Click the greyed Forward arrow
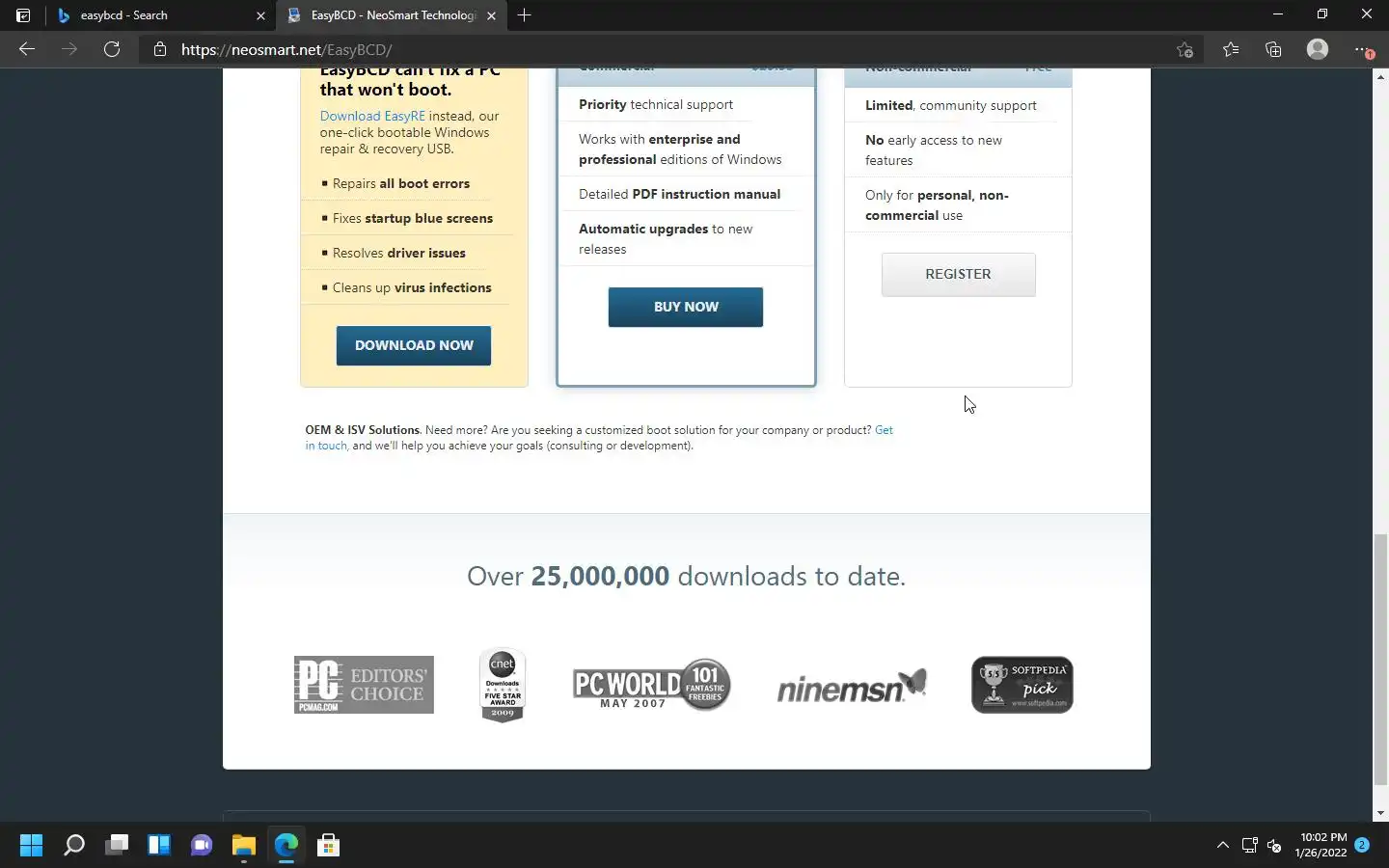Screen dimensions: 1389x868 point(69,49)
